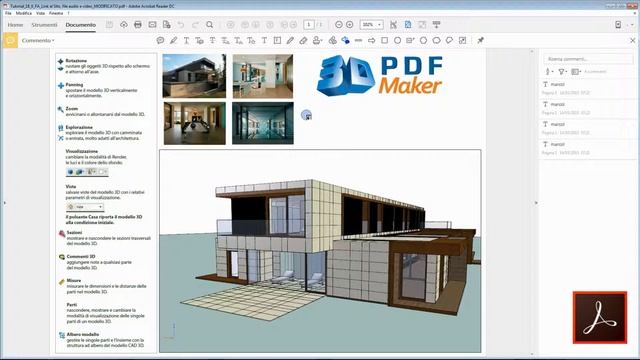Select the add text comment T tool
The width and height of the screenshot is (640, 360).
coord(264,40)
